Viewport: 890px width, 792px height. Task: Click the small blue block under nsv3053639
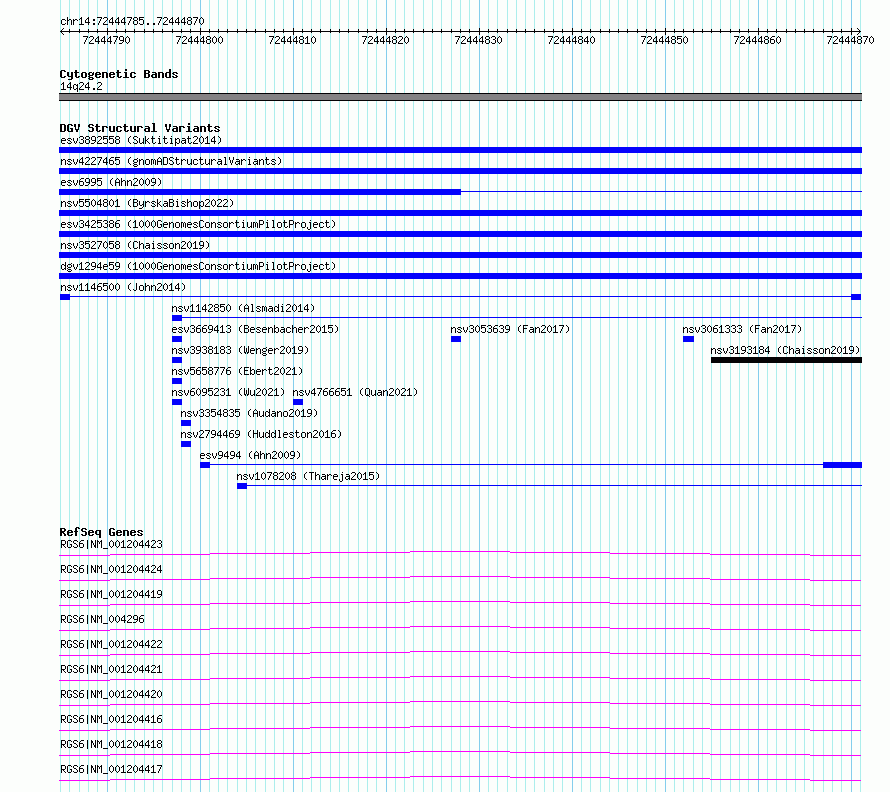(x=456, y=339)
